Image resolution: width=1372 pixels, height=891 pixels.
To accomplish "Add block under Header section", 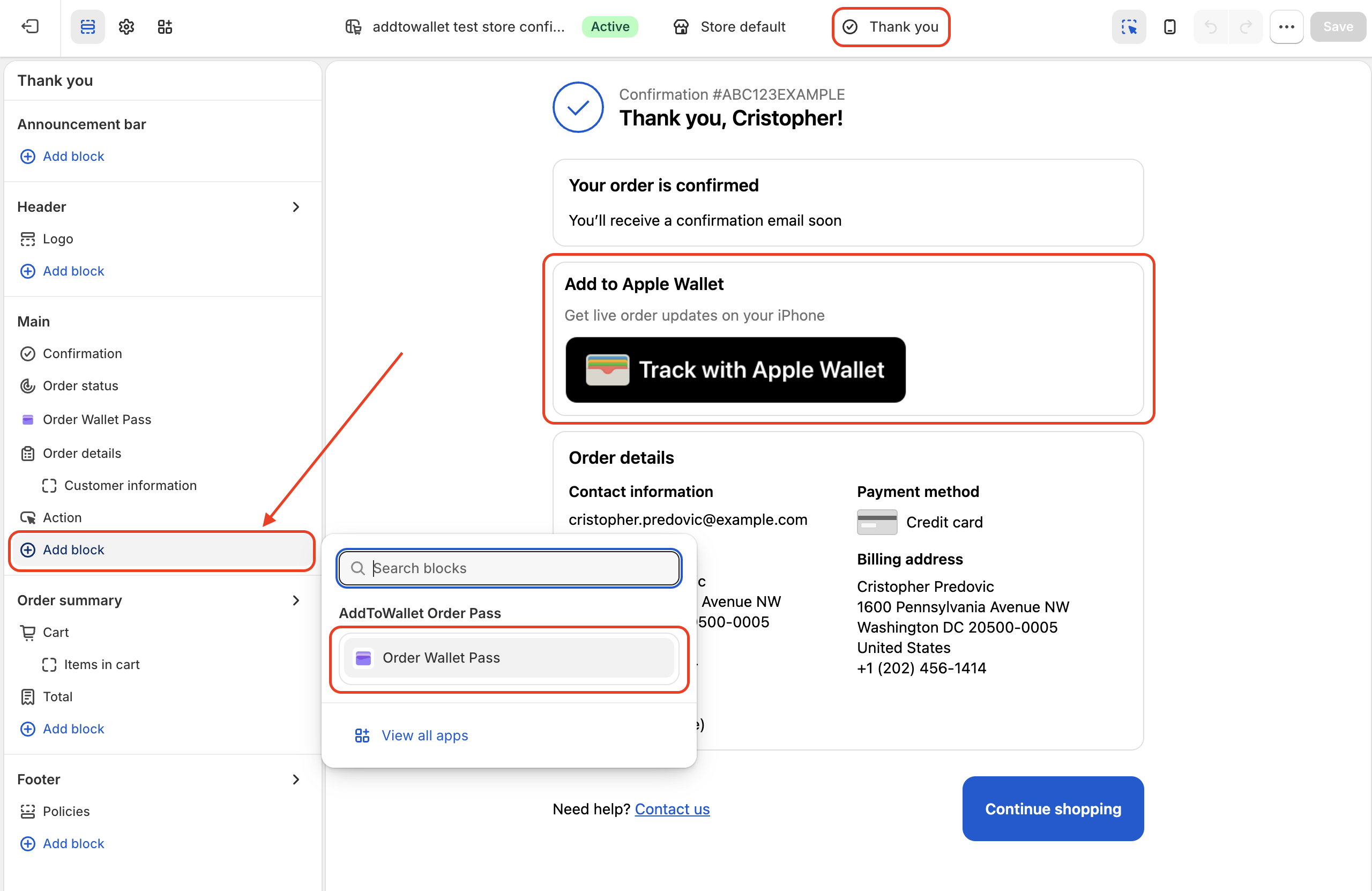I will tap(62, 271).
